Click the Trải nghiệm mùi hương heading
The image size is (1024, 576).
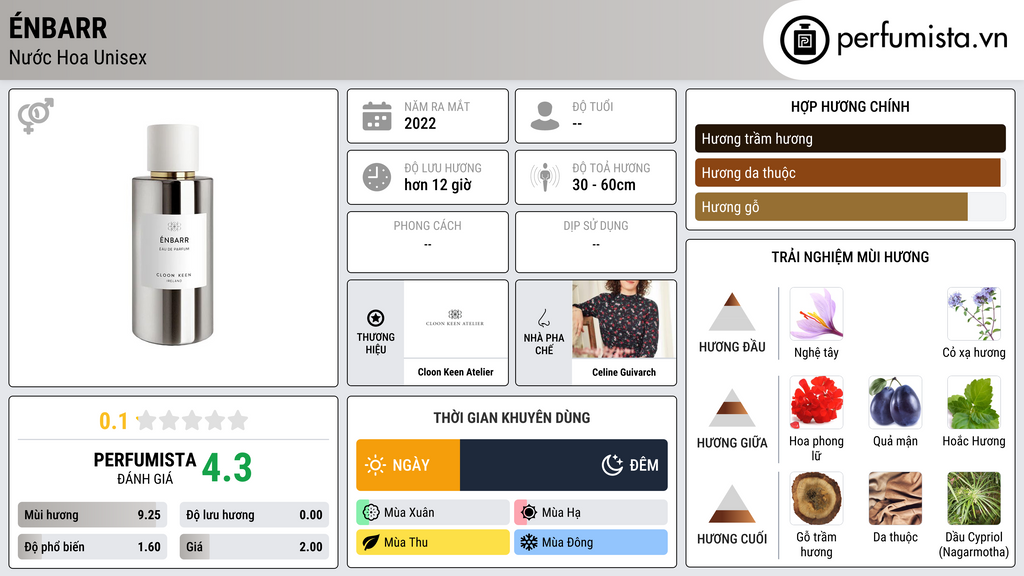(x=850, y=257)
